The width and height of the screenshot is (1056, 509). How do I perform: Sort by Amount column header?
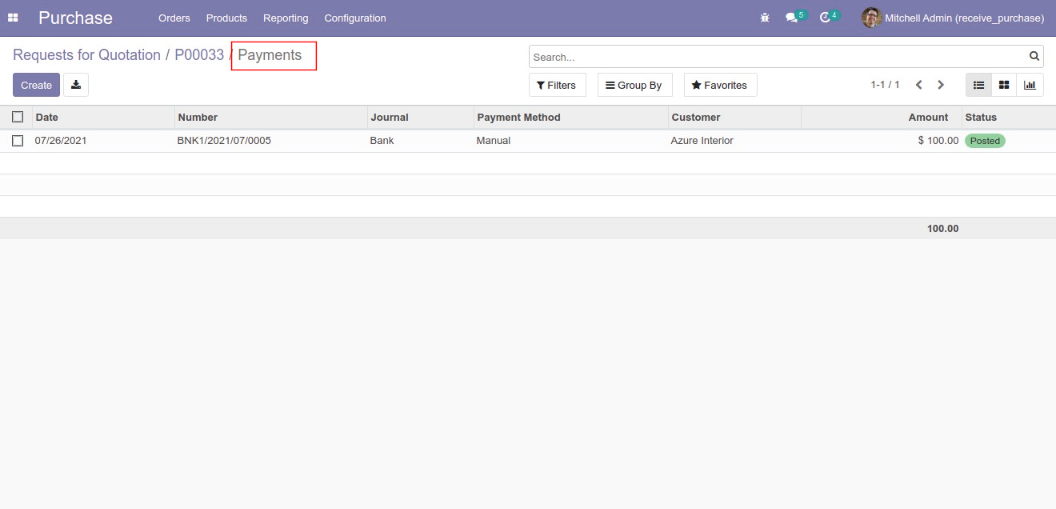tap(882, 117)
